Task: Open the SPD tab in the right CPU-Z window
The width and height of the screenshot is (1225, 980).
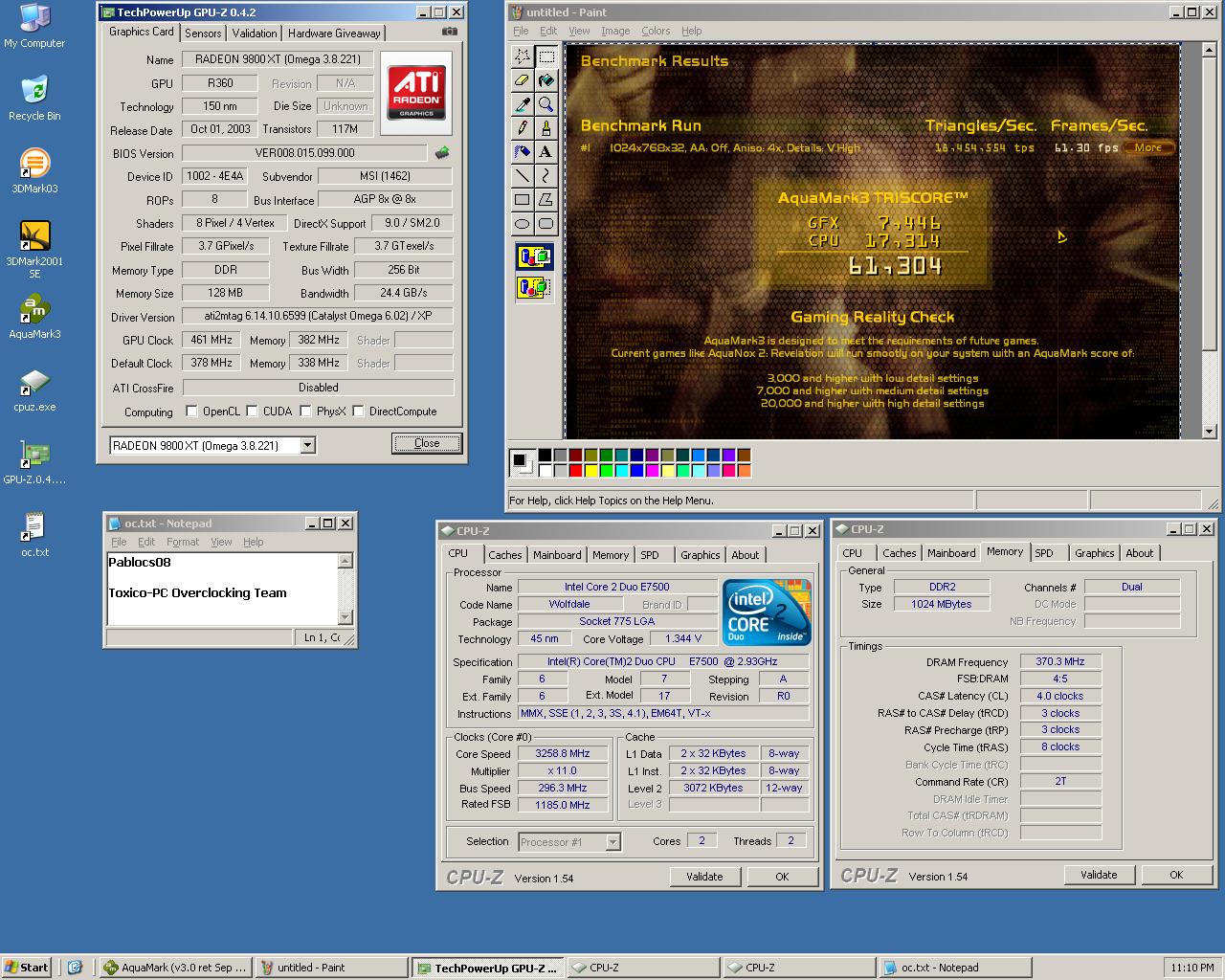Action: (x=1044, y=553)
